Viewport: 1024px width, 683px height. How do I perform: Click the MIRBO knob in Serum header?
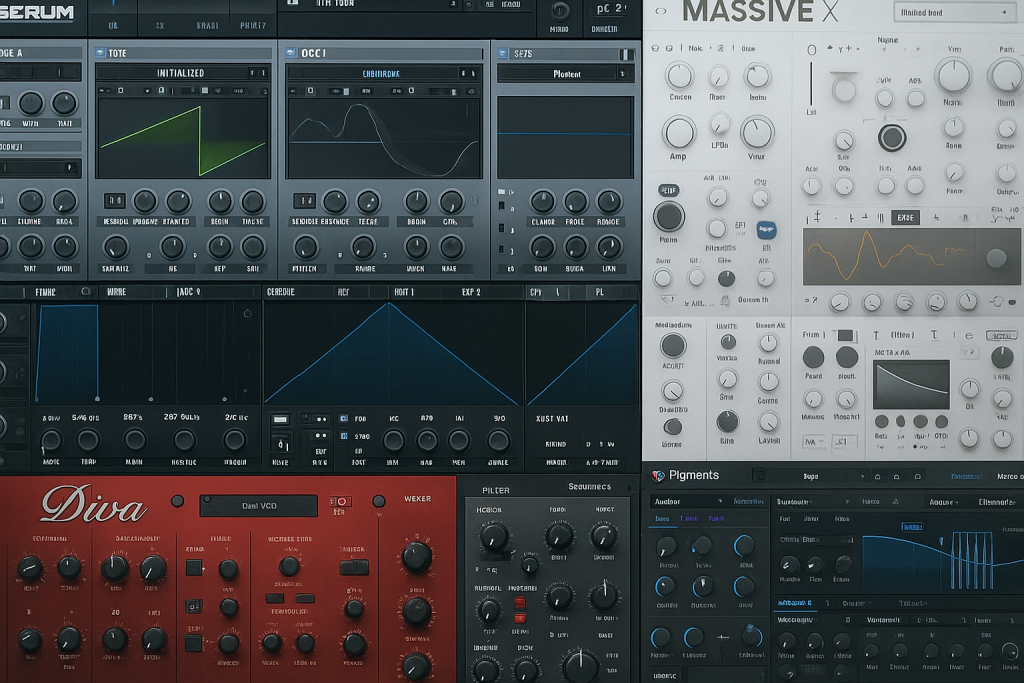[559, 11]
